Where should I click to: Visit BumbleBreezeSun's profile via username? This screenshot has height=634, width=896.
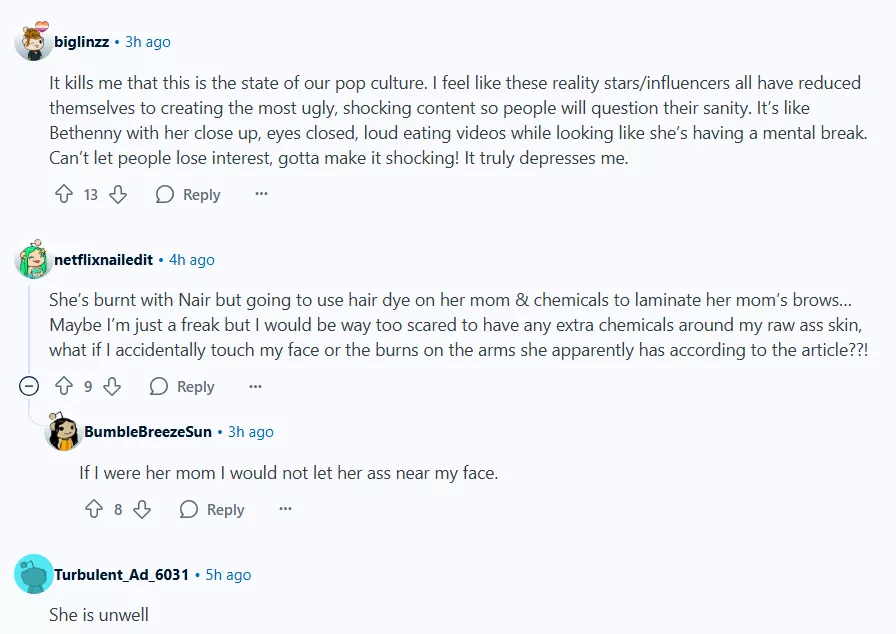click(x=148, y=432)
